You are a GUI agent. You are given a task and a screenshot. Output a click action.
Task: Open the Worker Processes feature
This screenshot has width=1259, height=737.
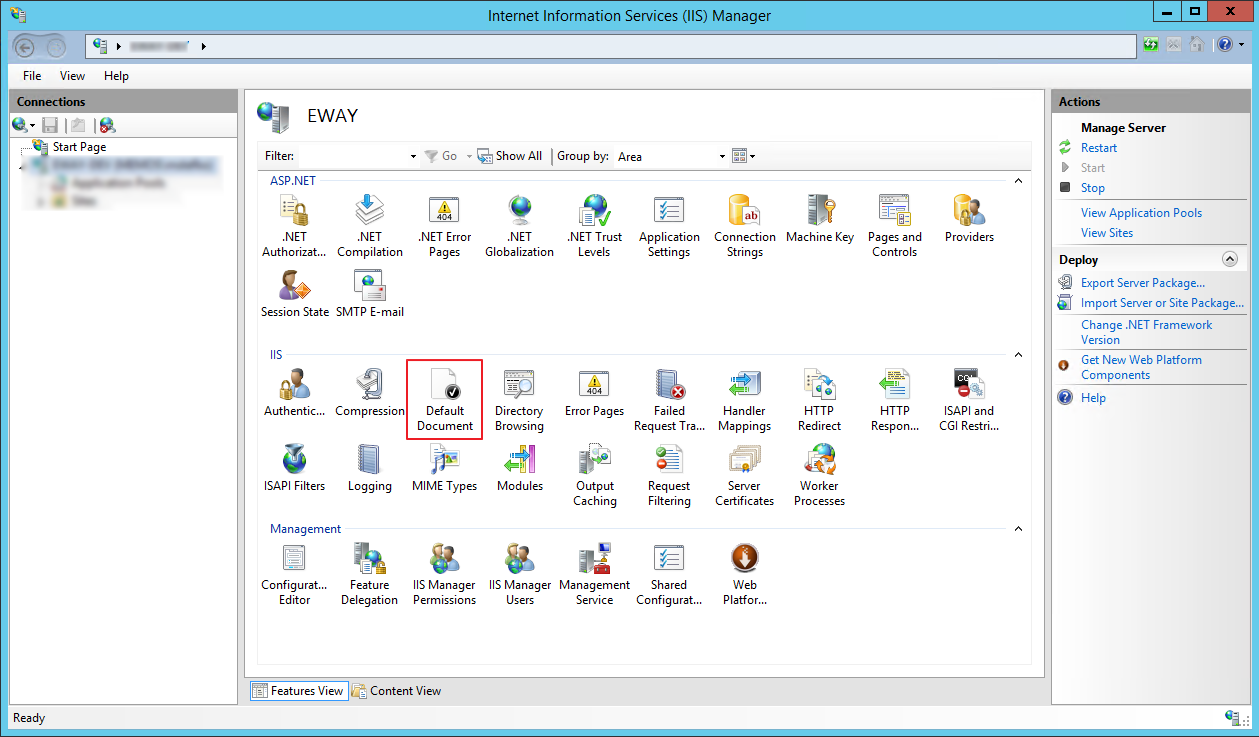click(x=820, y=475)
